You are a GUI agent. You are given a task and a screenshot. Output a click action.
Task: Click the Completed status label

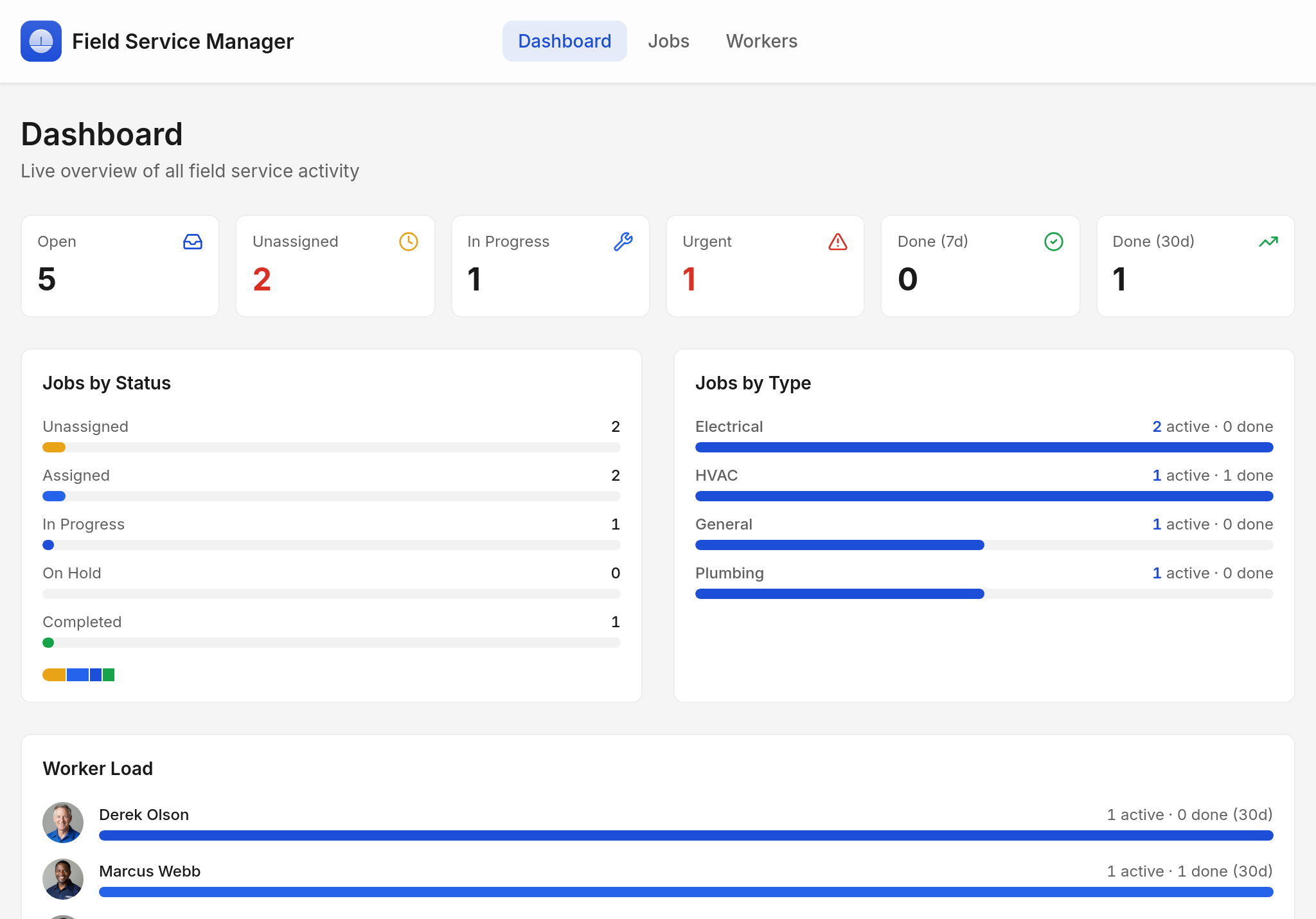click(x=82, y=622)
